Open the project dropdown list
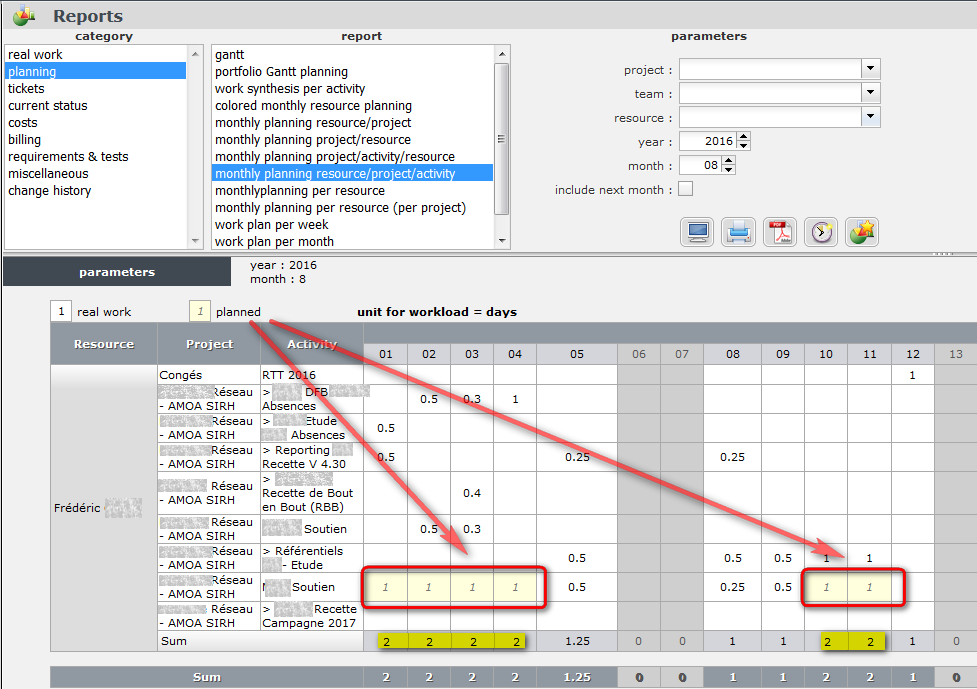The height and width of the screenshot is (689, 977). [x=871, y=69]
